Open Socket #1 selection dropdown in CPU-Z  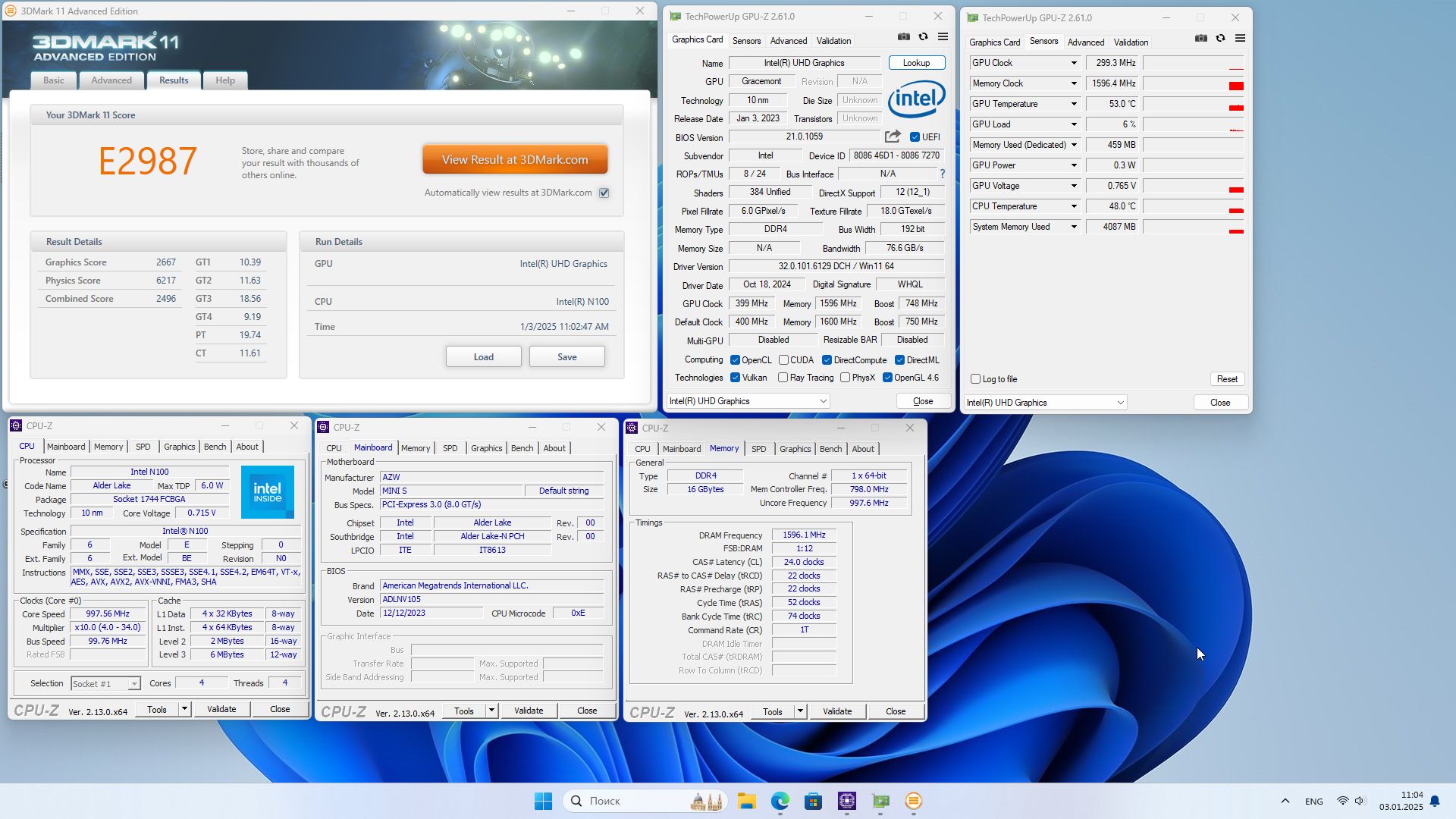coord(105,684)
